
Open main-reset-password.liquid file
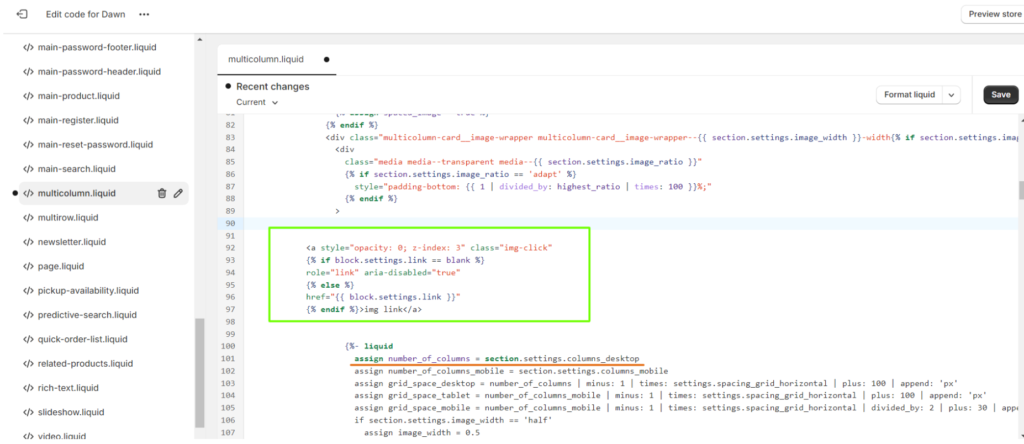(x=95, y=145)
